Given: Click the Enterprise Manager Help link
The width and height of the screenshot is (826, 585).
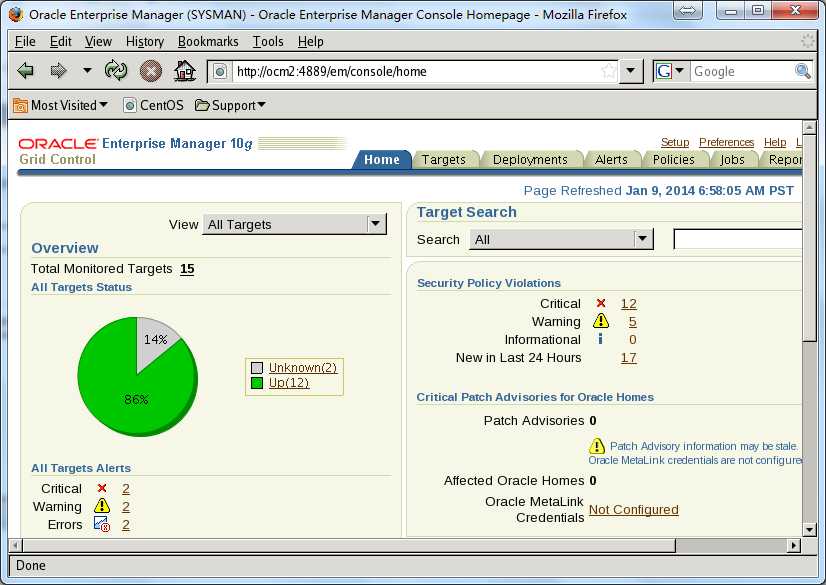Looking at the screenshot, I should [x=775, y=142].
